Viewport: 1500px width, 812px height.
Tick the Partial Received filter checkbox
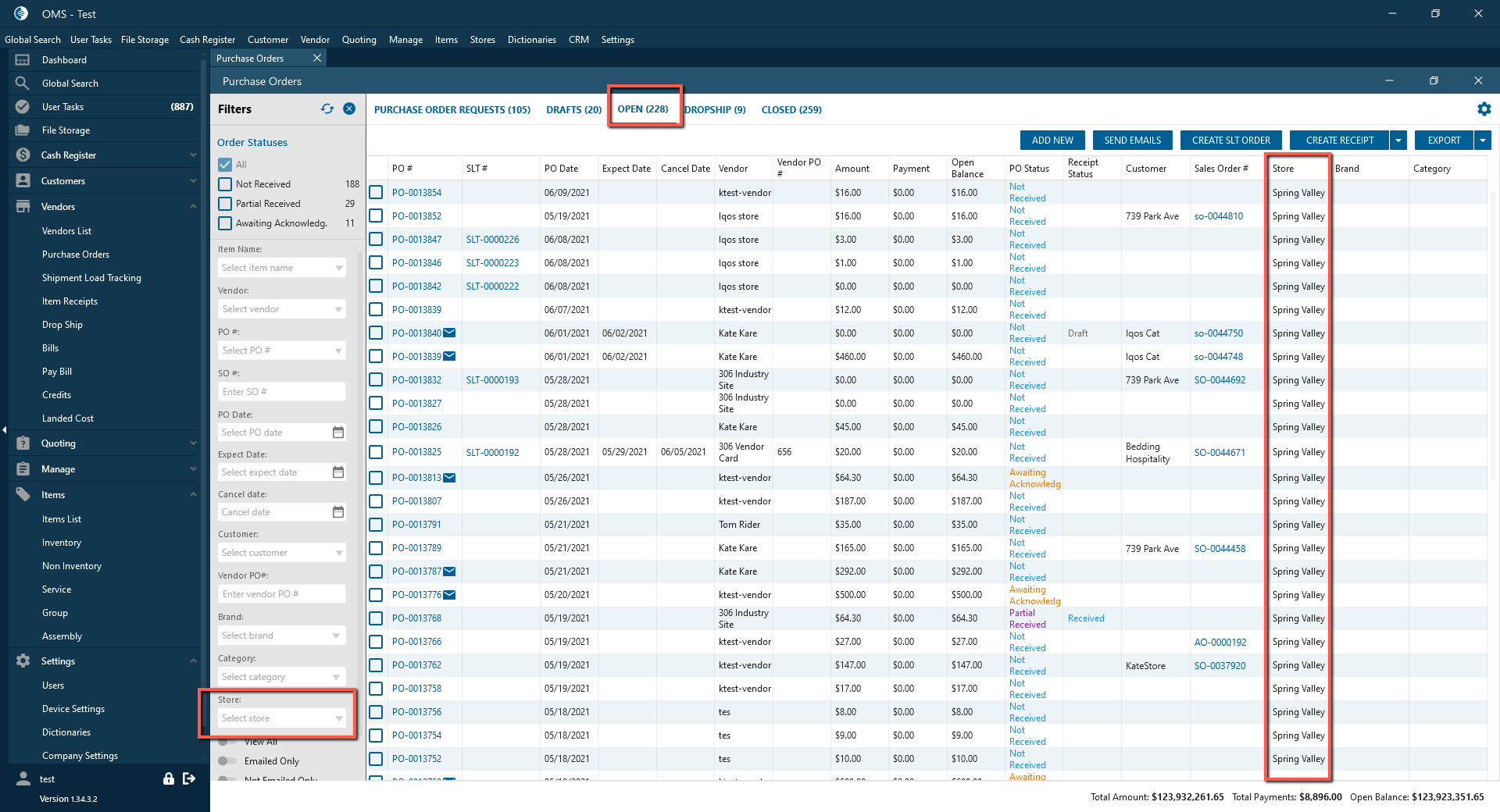[225, 204]
